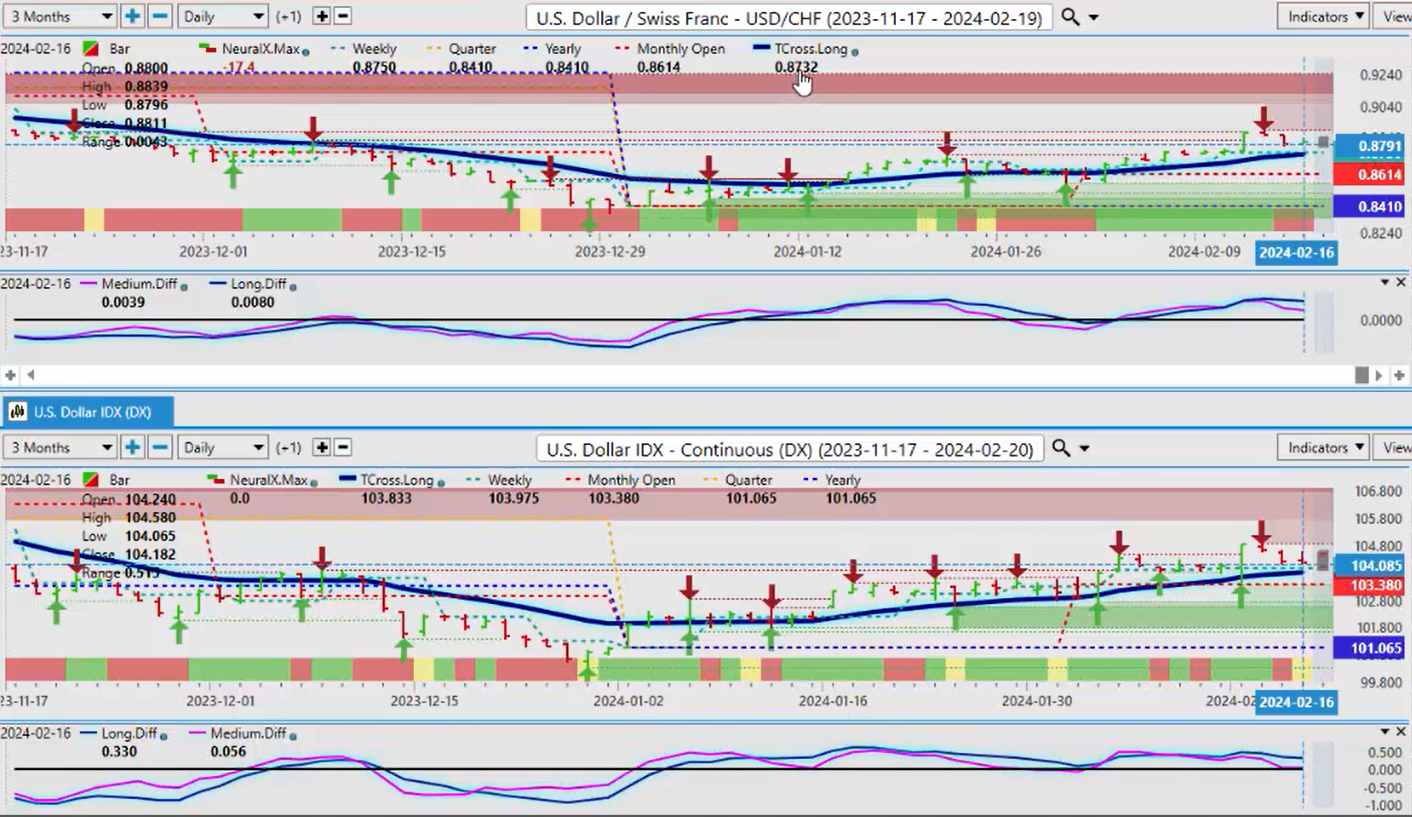Zoom out with blue minus on USD/CHF chart

(x=160, y=16)
